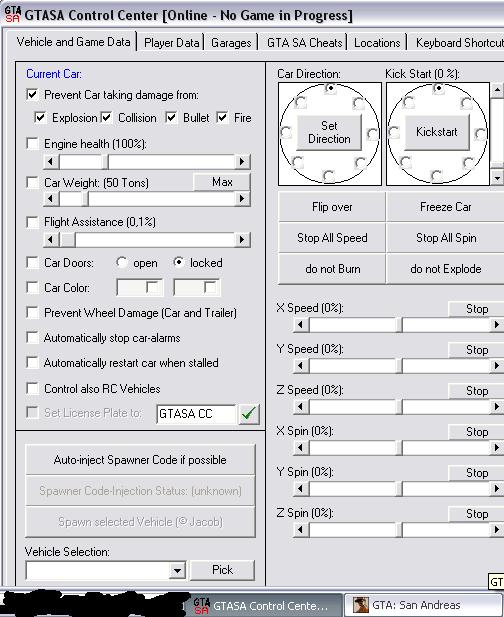Screen dimensions: 504x617
Task: Click Engine health slider thumb
Action: 105,161
